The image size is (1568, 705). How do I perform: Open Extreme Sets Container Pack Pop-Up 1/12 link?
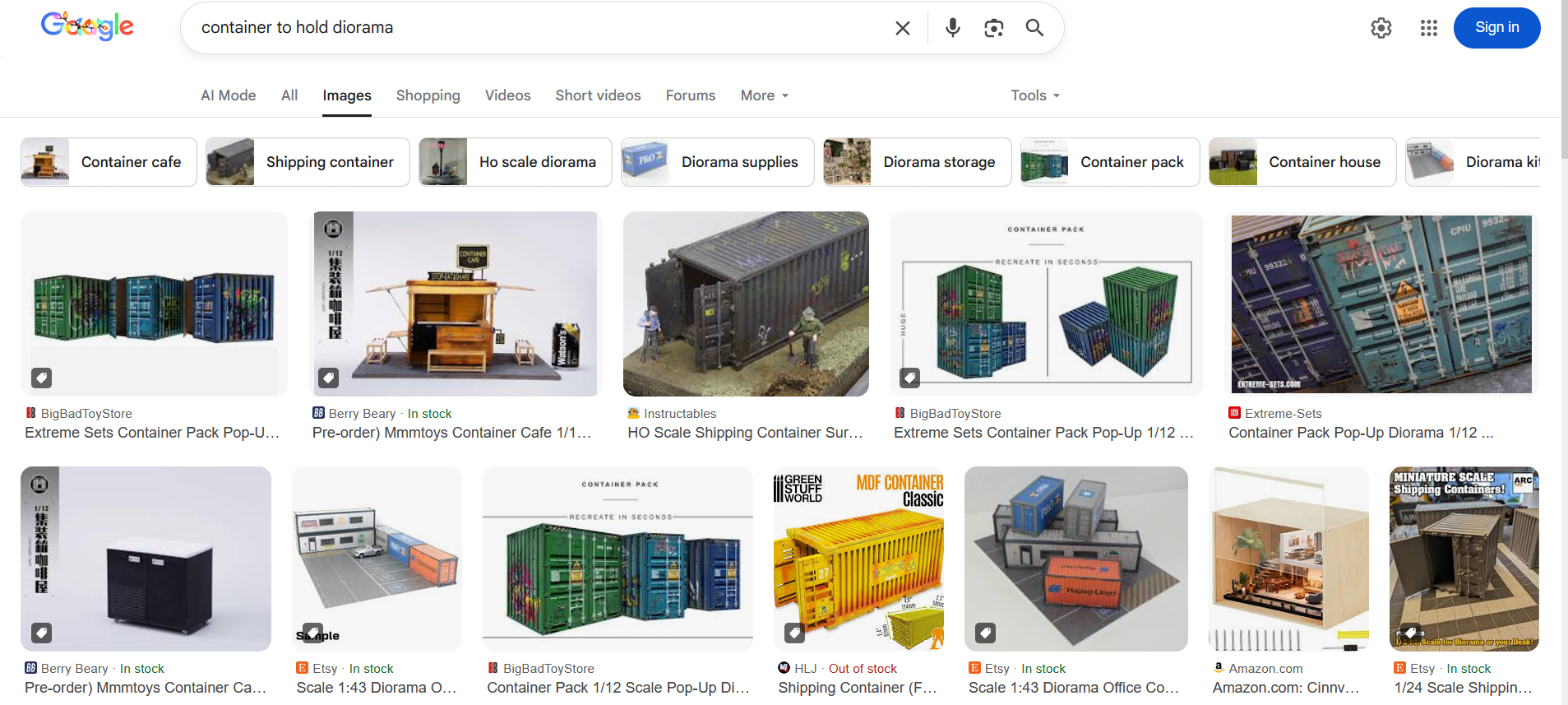pos(1043,433)
